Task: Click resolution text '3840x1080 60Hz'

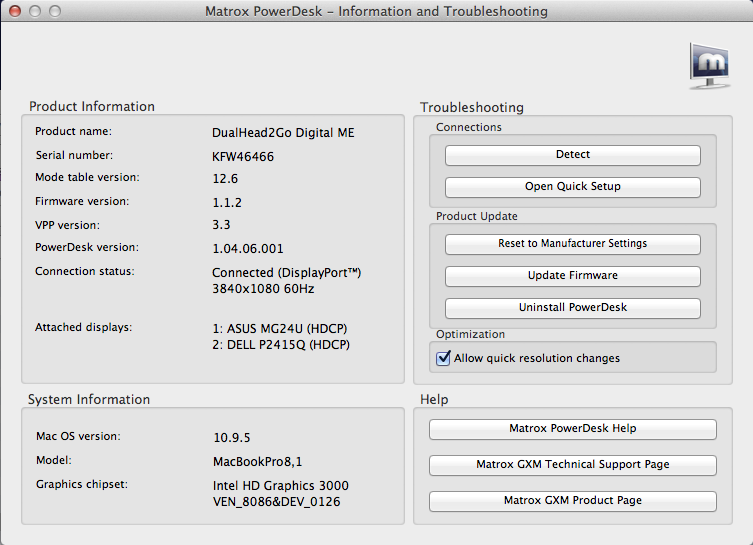Action: click(263, 289)
